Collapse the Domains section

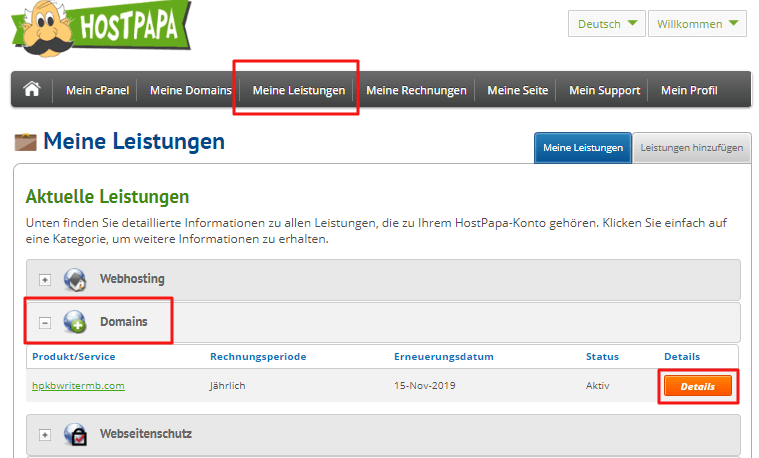coord(45,322)
